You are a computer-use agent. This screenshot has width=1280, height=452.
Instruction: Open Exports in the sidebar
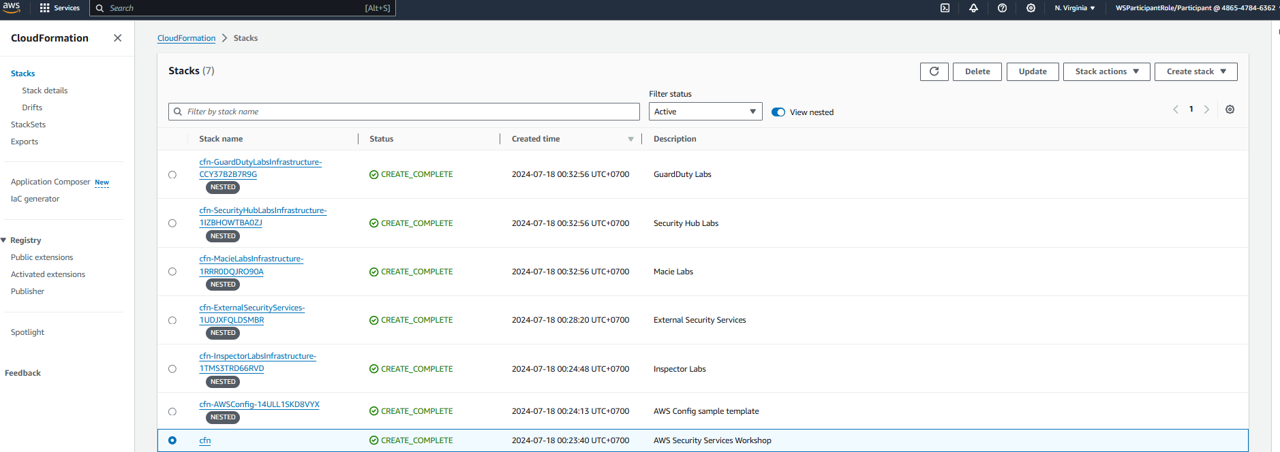point(24,141)
